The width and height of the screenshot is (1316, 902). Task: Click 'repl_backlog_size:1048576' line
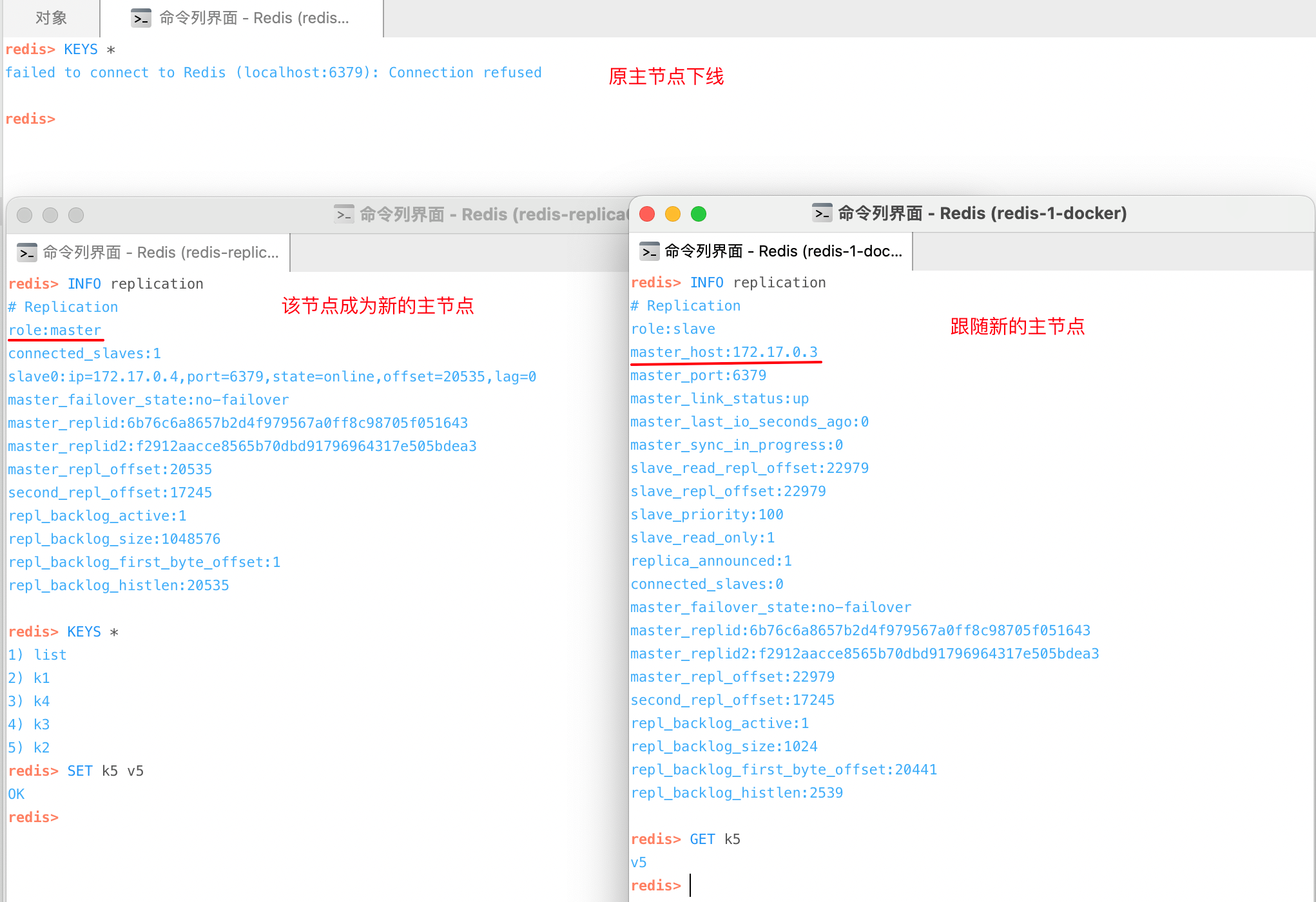tap(114, 539)
